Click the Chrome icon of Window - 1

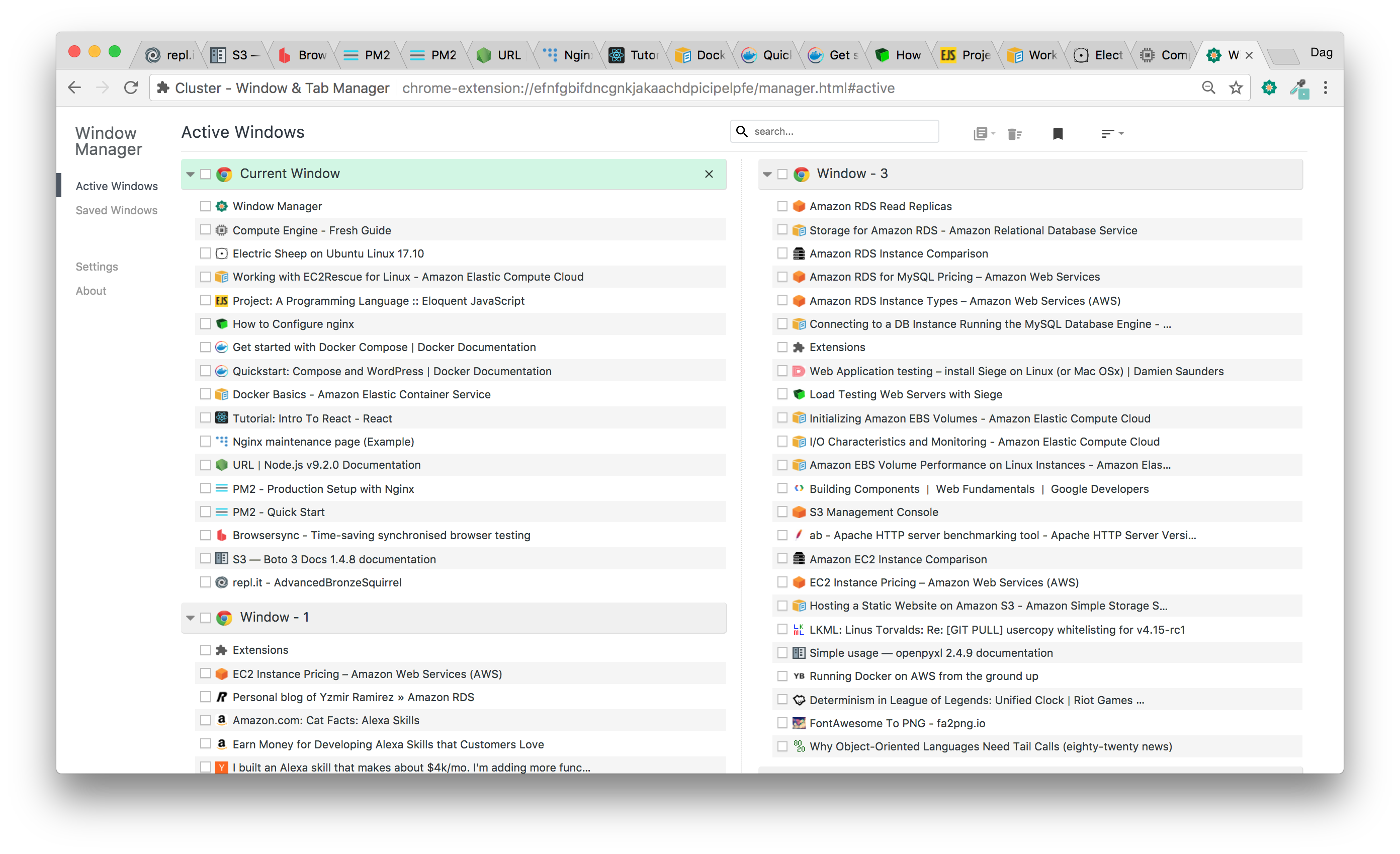[x=224, y=618]
